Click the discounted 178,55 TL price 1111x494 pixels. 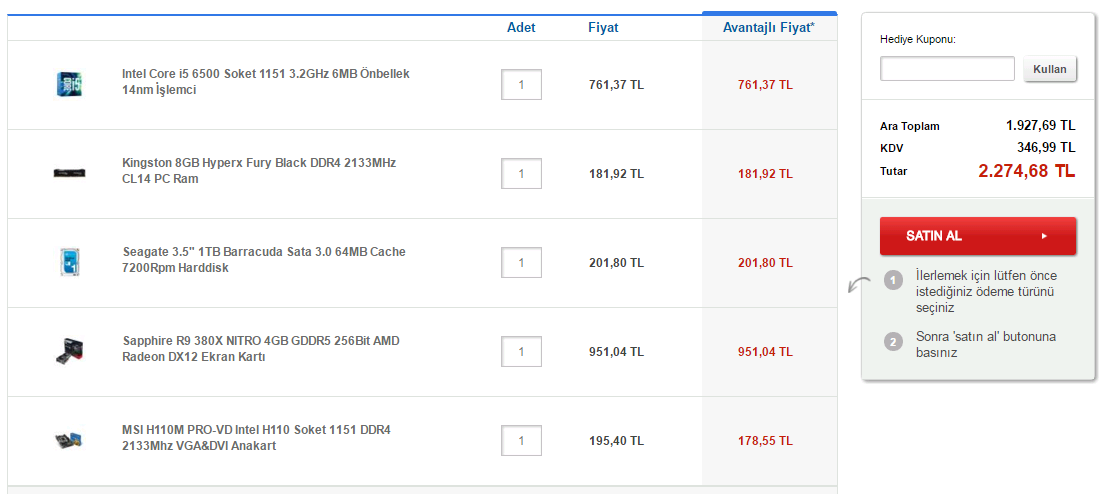[765, 441]
